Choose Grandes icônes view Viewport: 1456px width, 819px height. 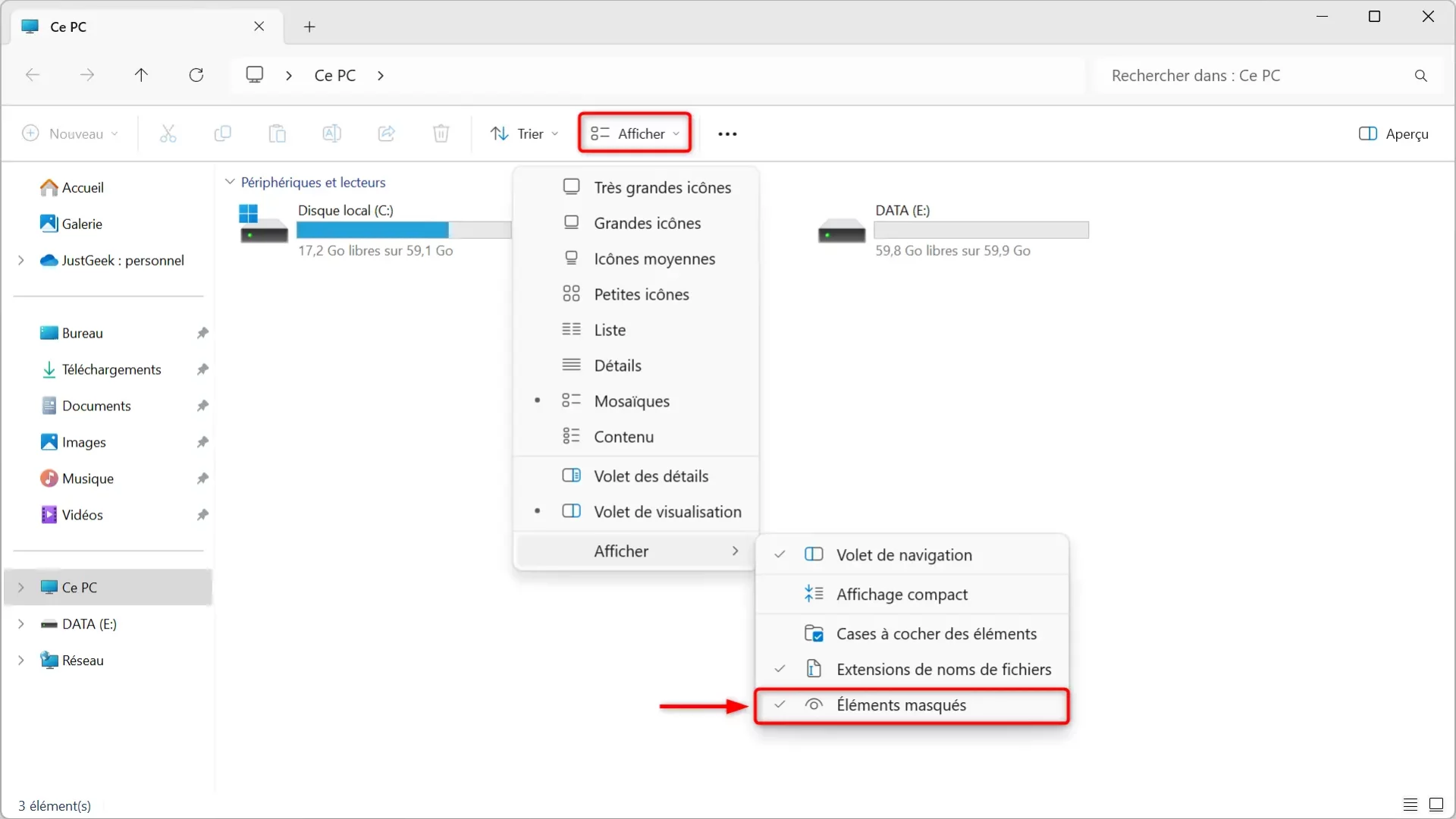pyautogui.click(x=636, y=223)
